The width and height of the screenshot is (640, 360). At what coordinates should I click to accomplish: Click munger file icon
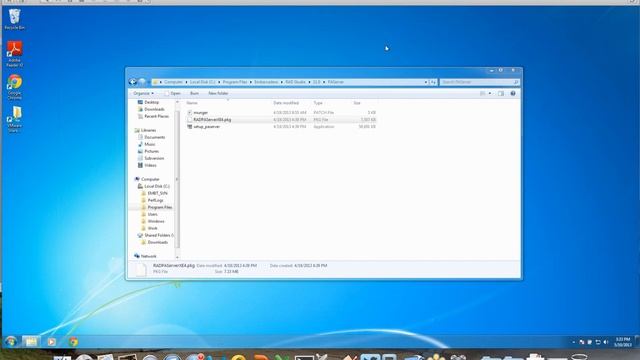(189, 112)
